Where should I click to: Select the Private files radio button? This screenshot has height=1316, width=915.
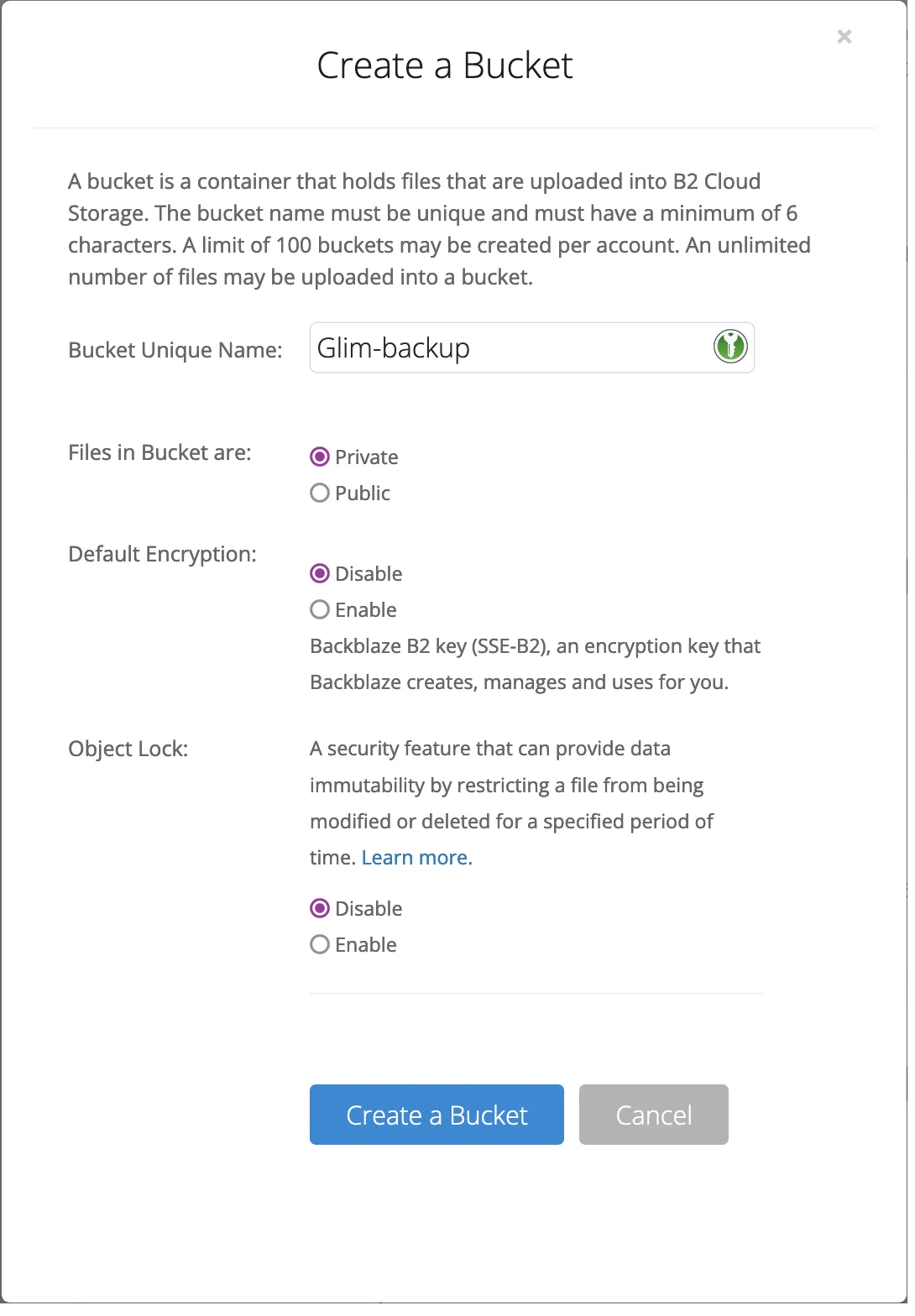click(319, 457)
